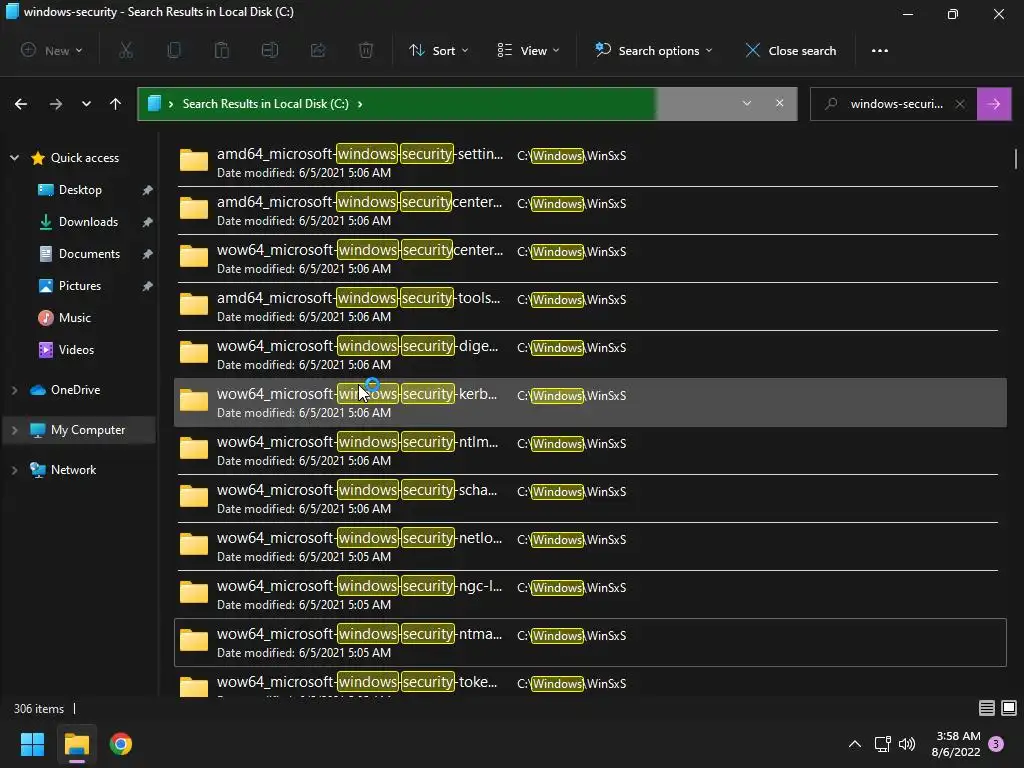Select the amd64 windows-securitycenter folder

[590, 210]
